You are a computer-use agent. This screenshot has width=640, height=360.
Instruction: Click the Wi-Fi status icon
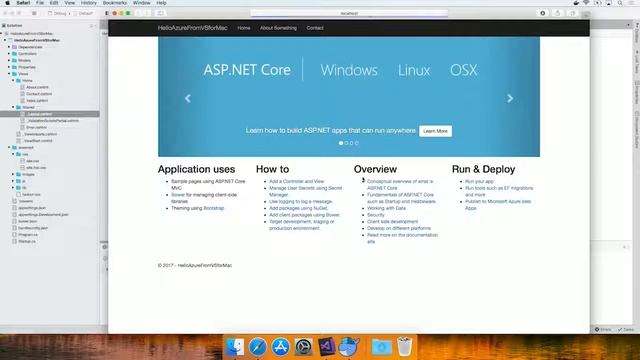586,3
